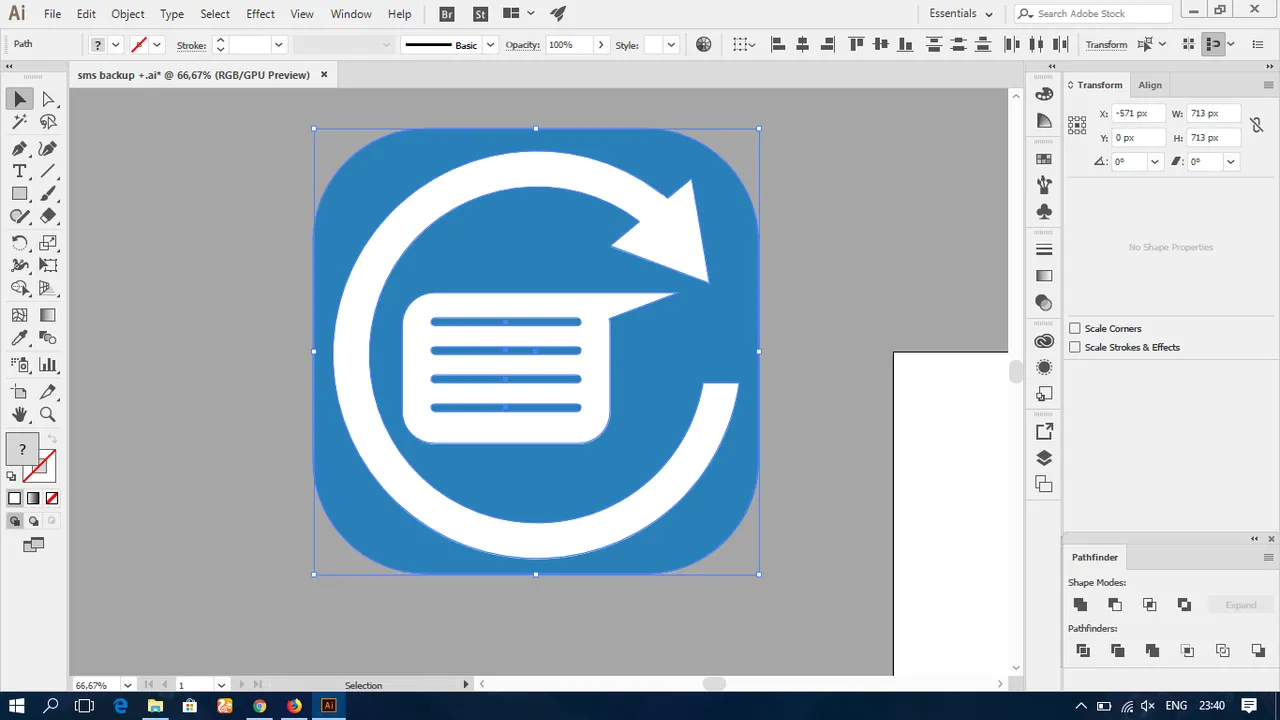The height and width of the screenshot is (720, 1280).
Task: Select the Mesh tool
Action: 20,315
